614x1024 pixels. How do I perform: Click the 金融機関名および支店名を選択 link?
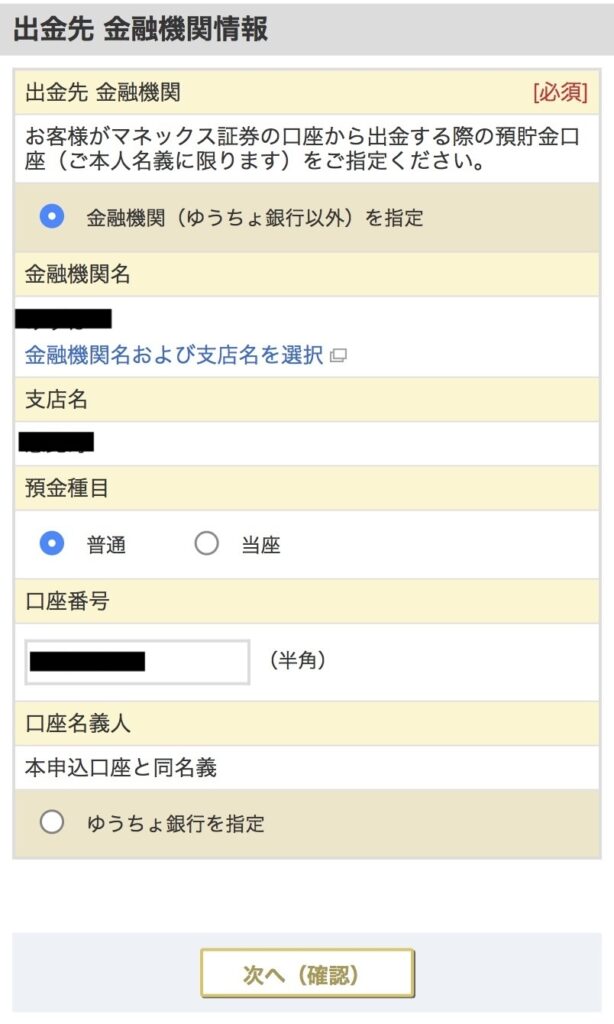pos(174,355)
